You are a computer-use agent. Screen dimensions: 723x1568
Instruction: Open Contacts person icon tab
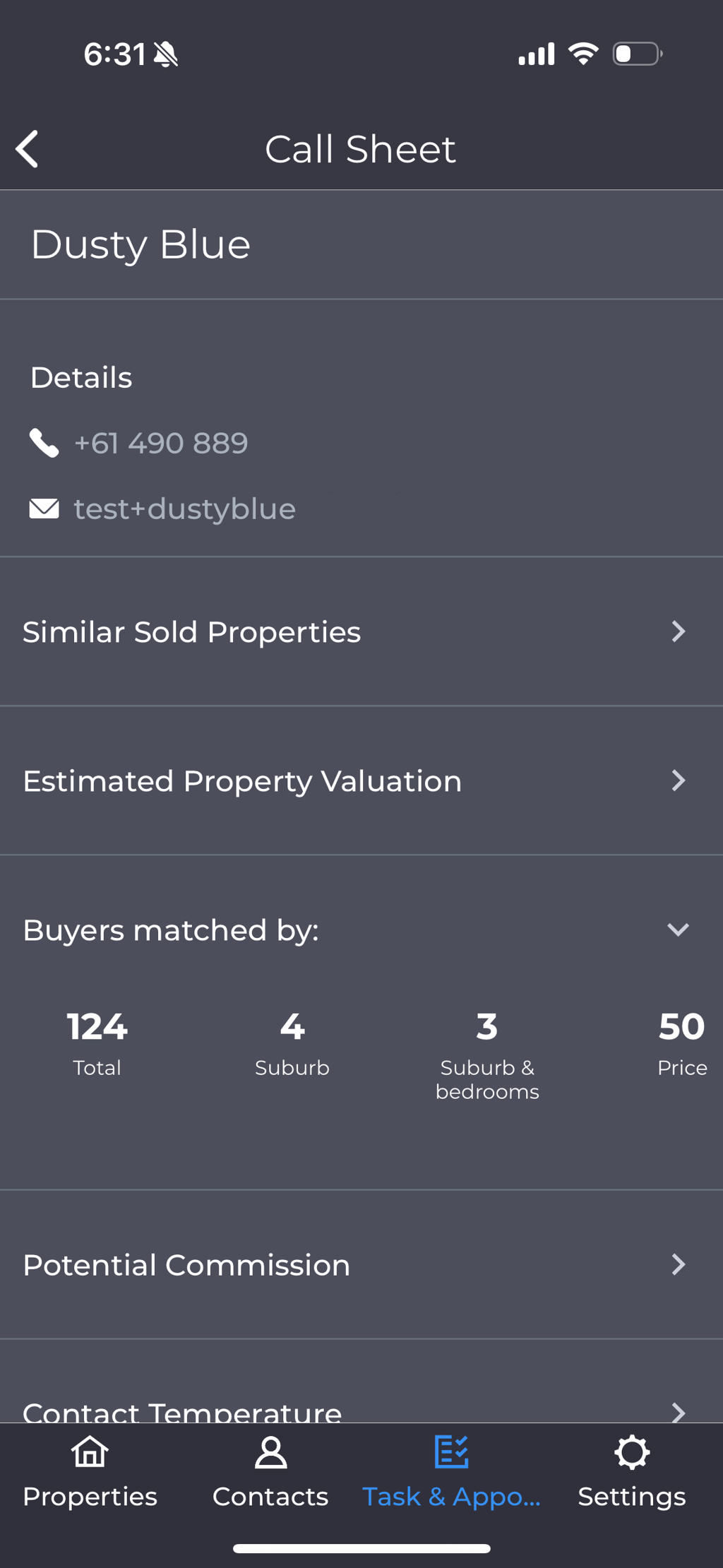(x=270, y=1452)
